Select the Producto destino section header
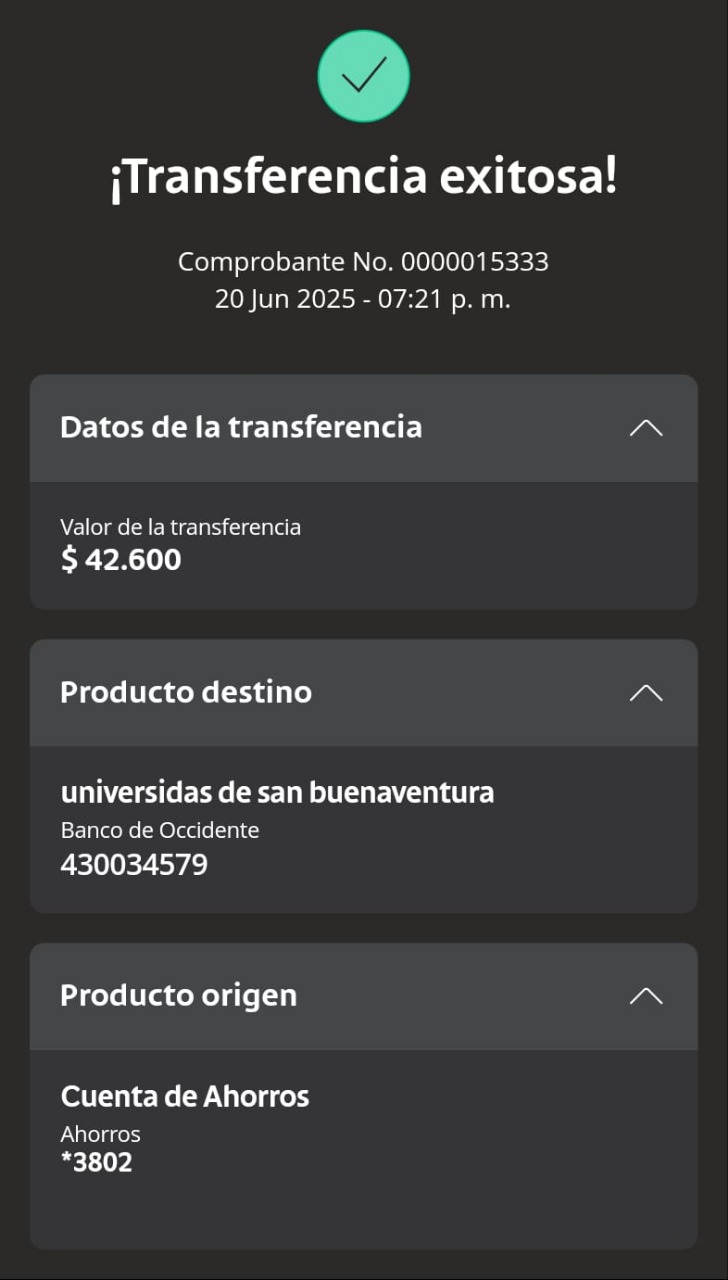The width and height of the screenshot is (728, 1280). 364,693
